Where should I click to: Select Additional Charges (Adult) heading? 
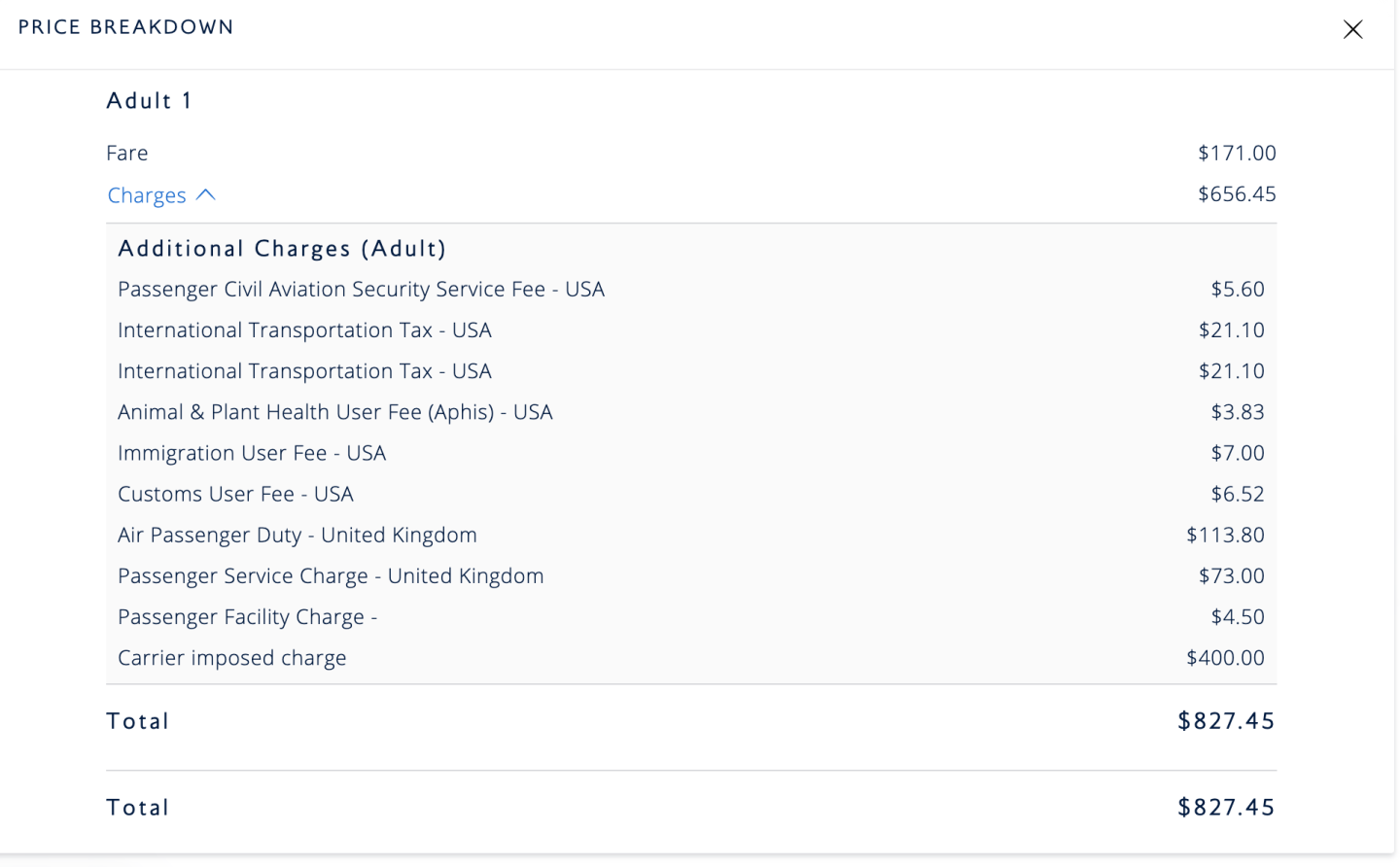282,248
